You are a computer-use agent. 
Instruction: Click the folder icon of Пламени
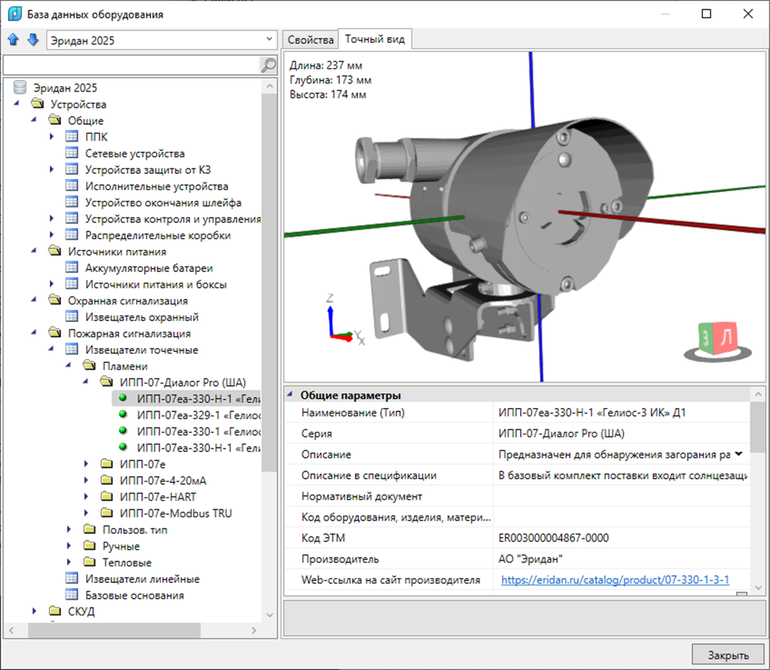89,365
